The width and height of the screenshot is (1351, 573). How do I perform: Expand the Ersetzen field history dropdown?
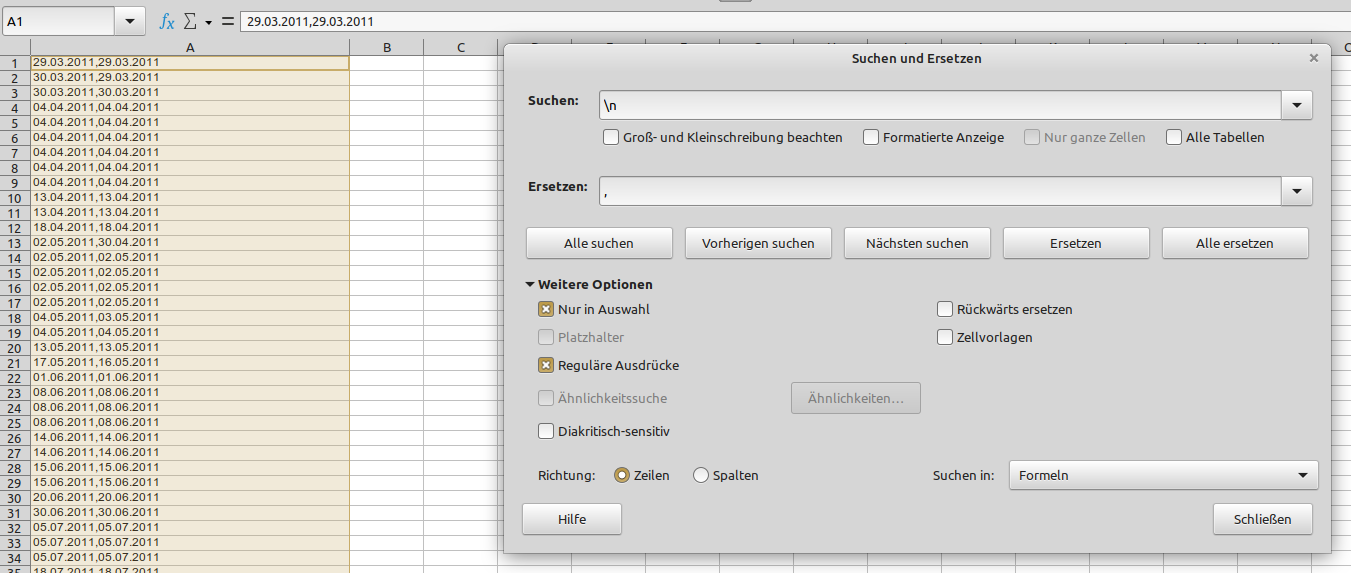pyautogui.click(x=1297, y=191)
